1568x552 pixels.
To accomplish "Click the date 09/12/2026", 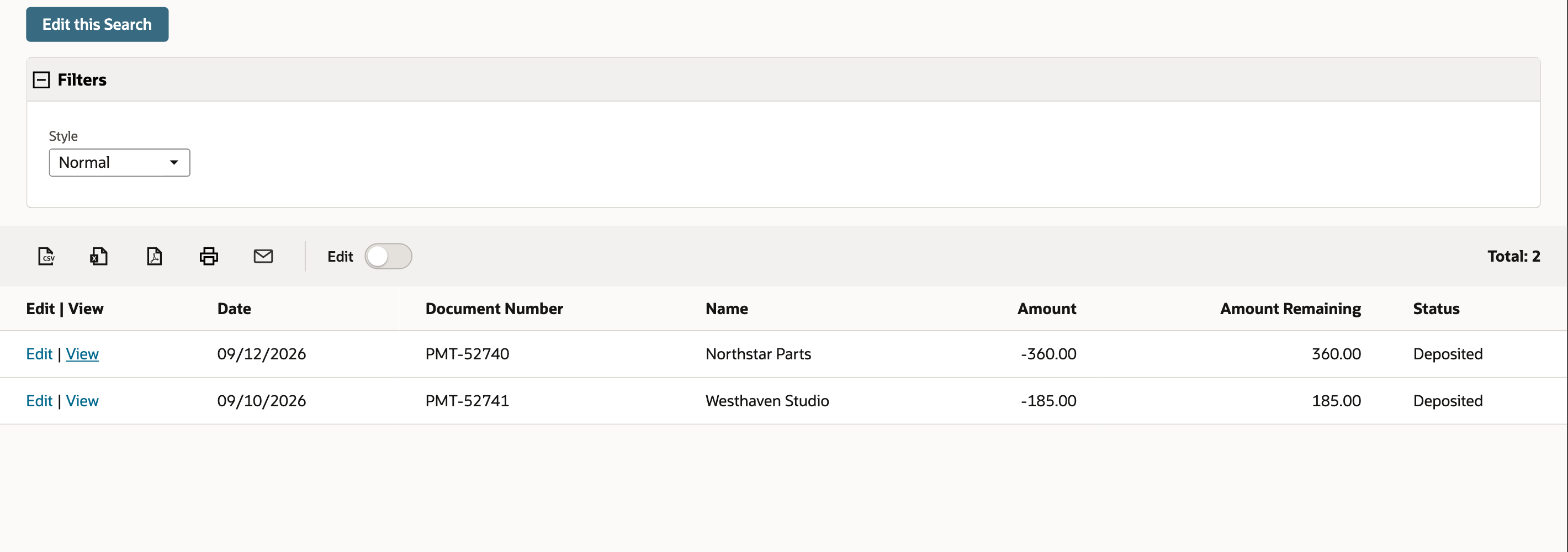I will coord(261,354).
